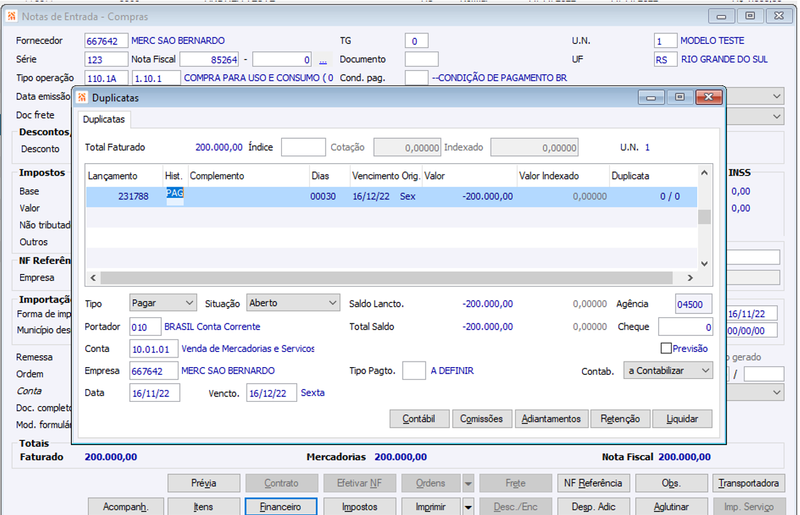800x515 pixels.
Task: Open the arrow menu beside Imprimir
Action: [468, 507]
